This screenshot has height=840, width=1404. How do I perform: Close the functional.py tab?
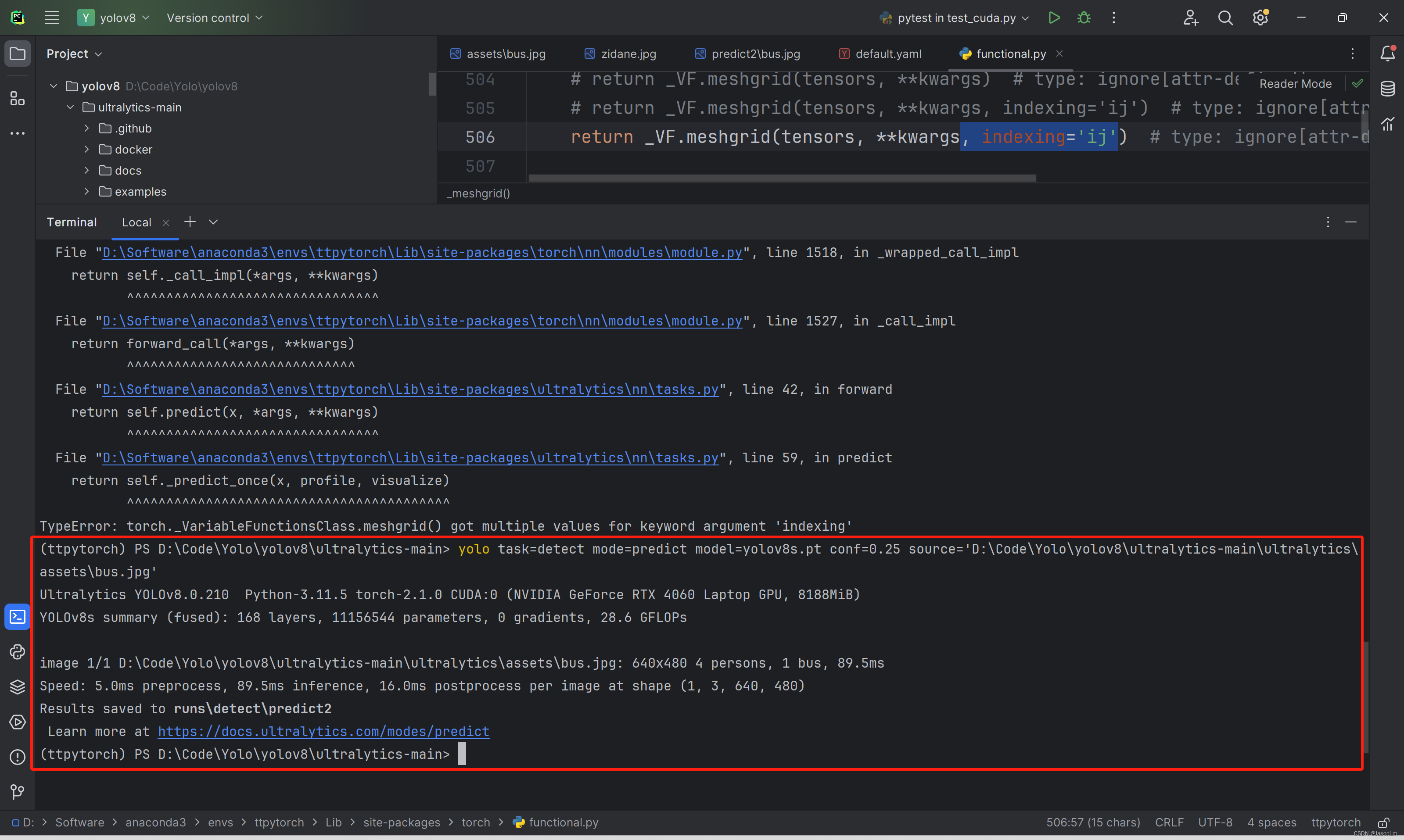click(1059, 53)
